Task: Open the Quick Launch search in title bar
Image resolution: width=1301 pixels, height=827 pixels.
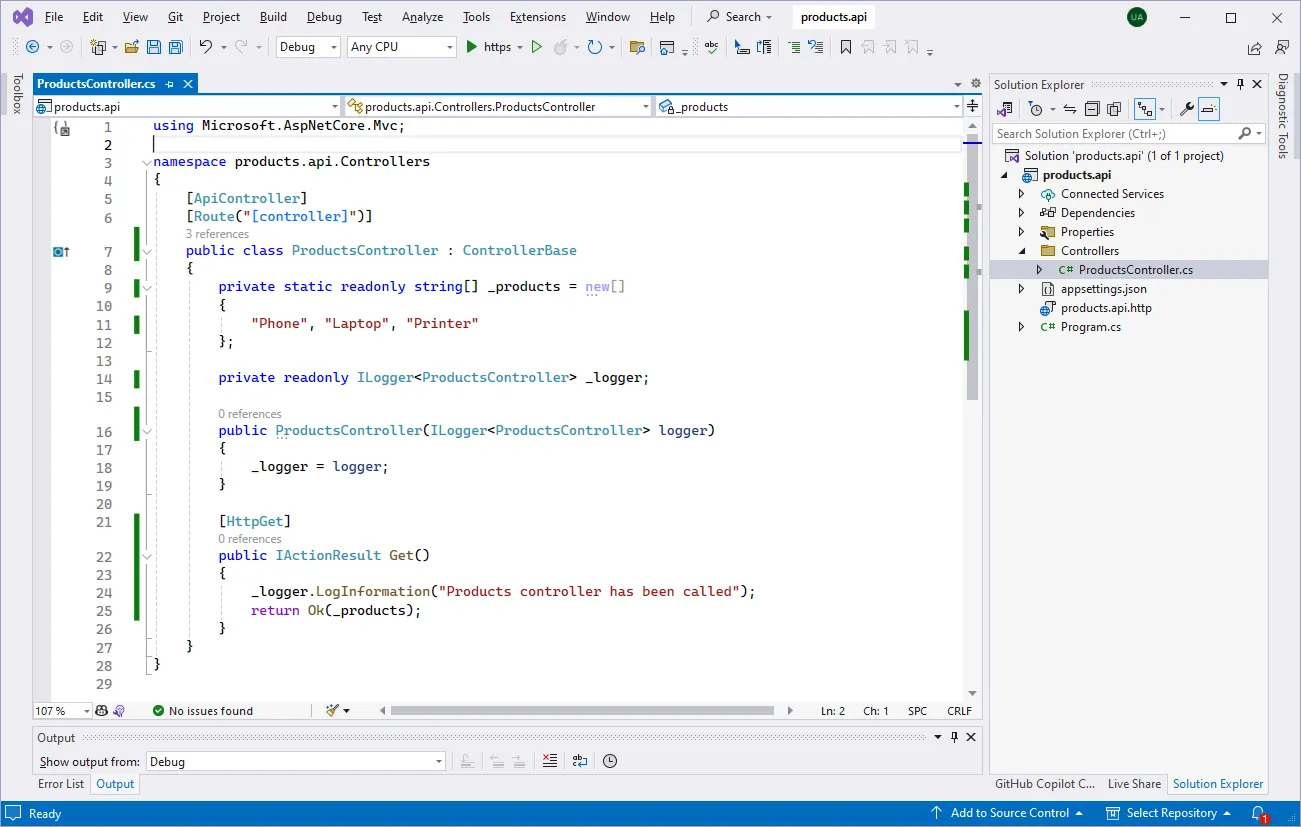Action: tap(738, 16)
